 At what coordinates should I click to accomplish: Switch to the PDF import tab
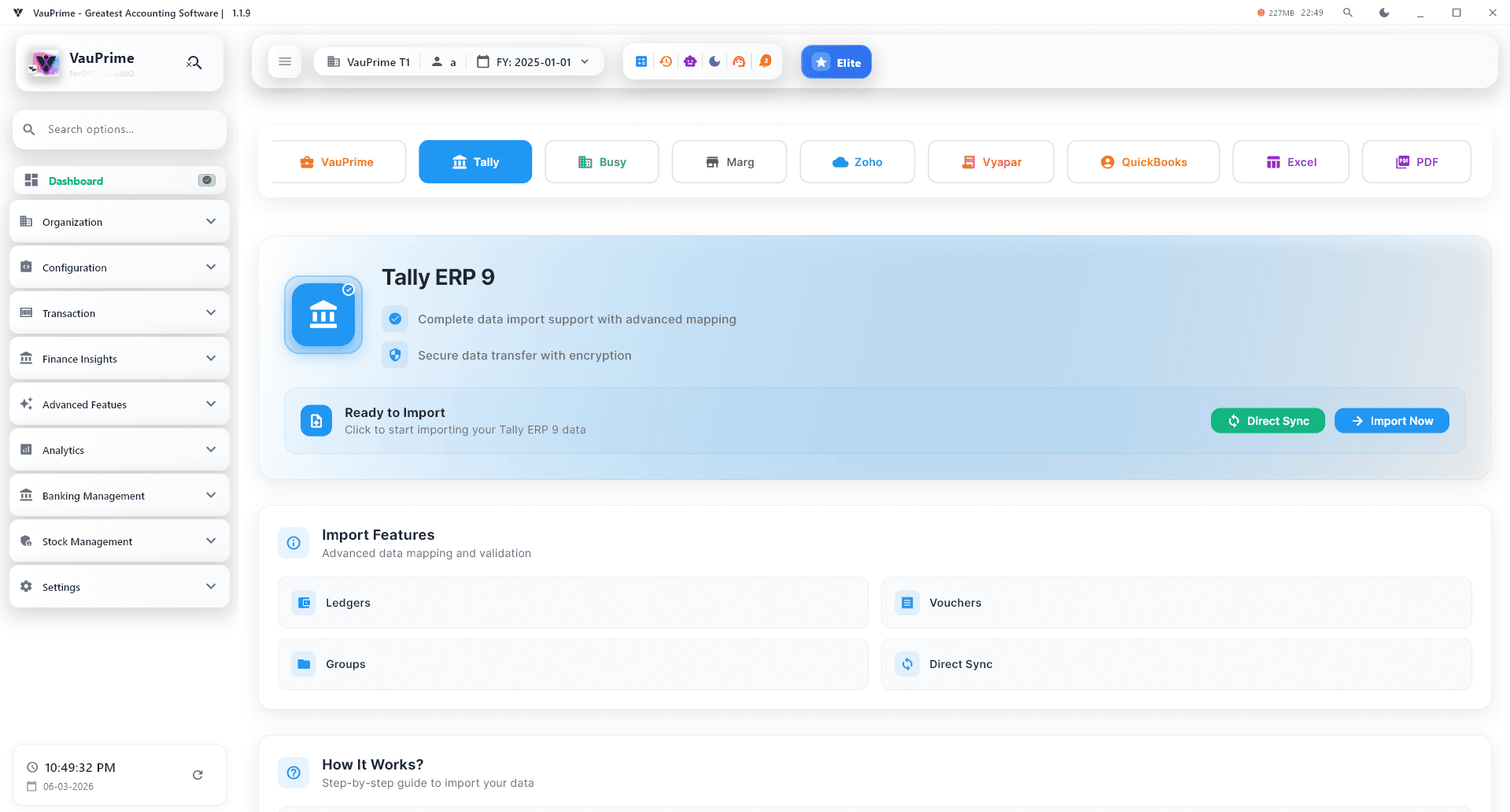coord(1416,162)
